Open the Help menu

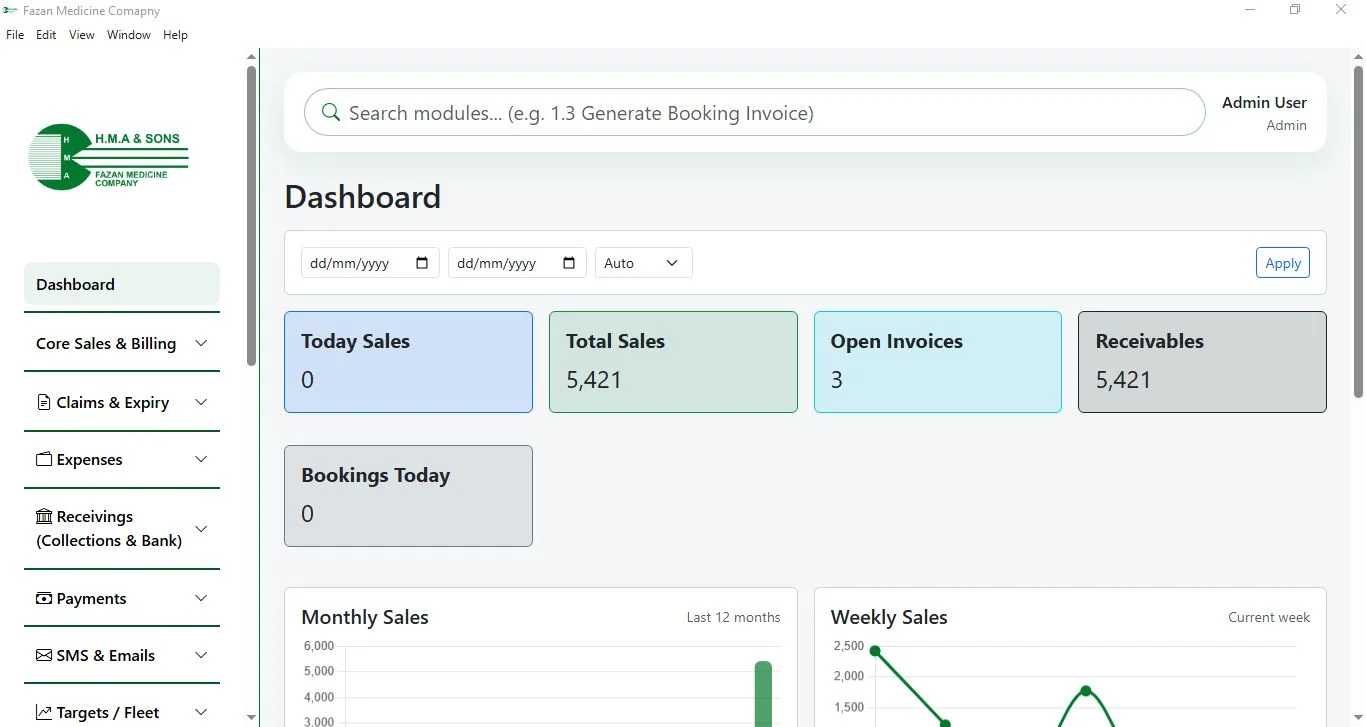[175, 35]
